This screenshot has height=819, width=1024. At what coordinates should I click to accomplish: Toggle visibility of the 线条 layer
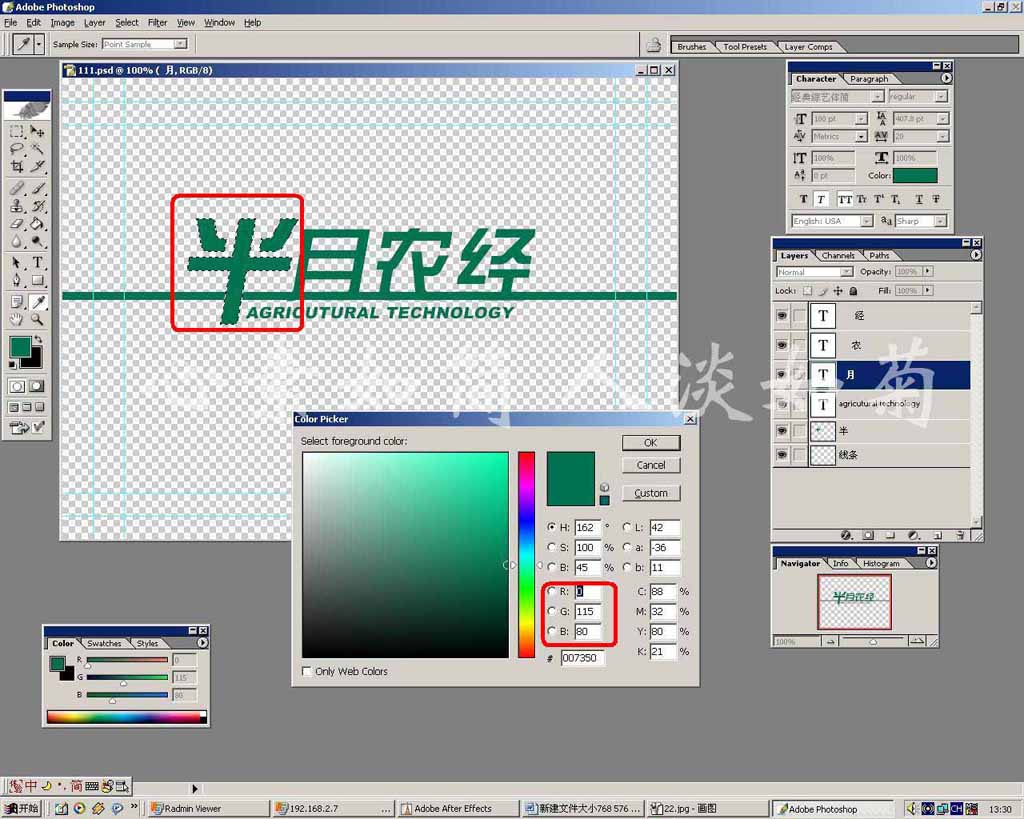781,455
